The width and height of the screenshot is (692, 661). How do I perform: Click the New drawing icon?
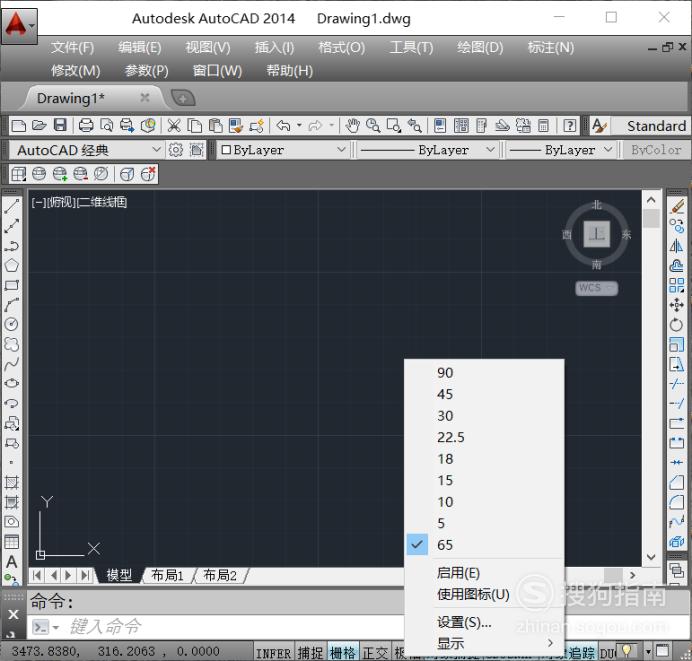click(18, 126)
